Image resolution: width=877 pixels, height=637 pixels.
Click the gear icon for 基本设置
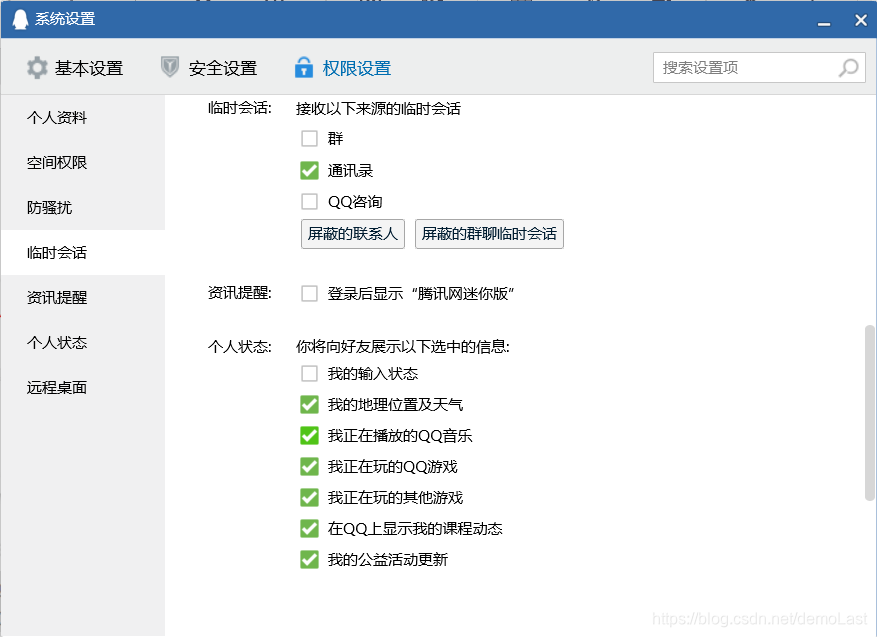[x=37, y=68]
